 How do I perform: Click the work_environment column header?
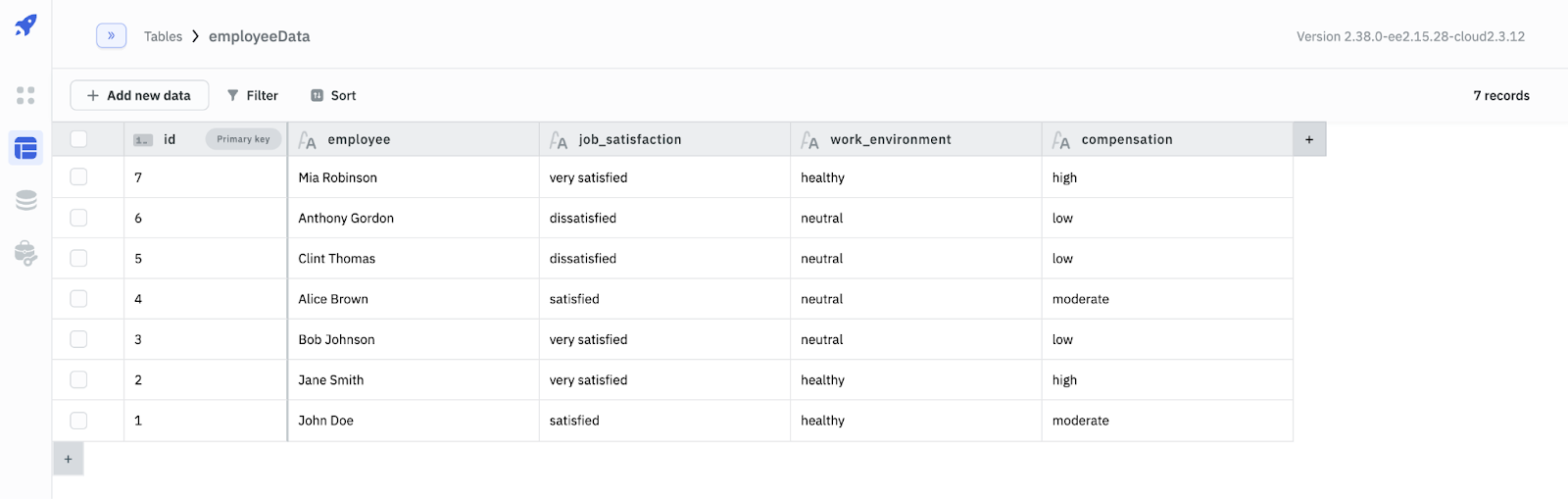(x=916, y=139)
